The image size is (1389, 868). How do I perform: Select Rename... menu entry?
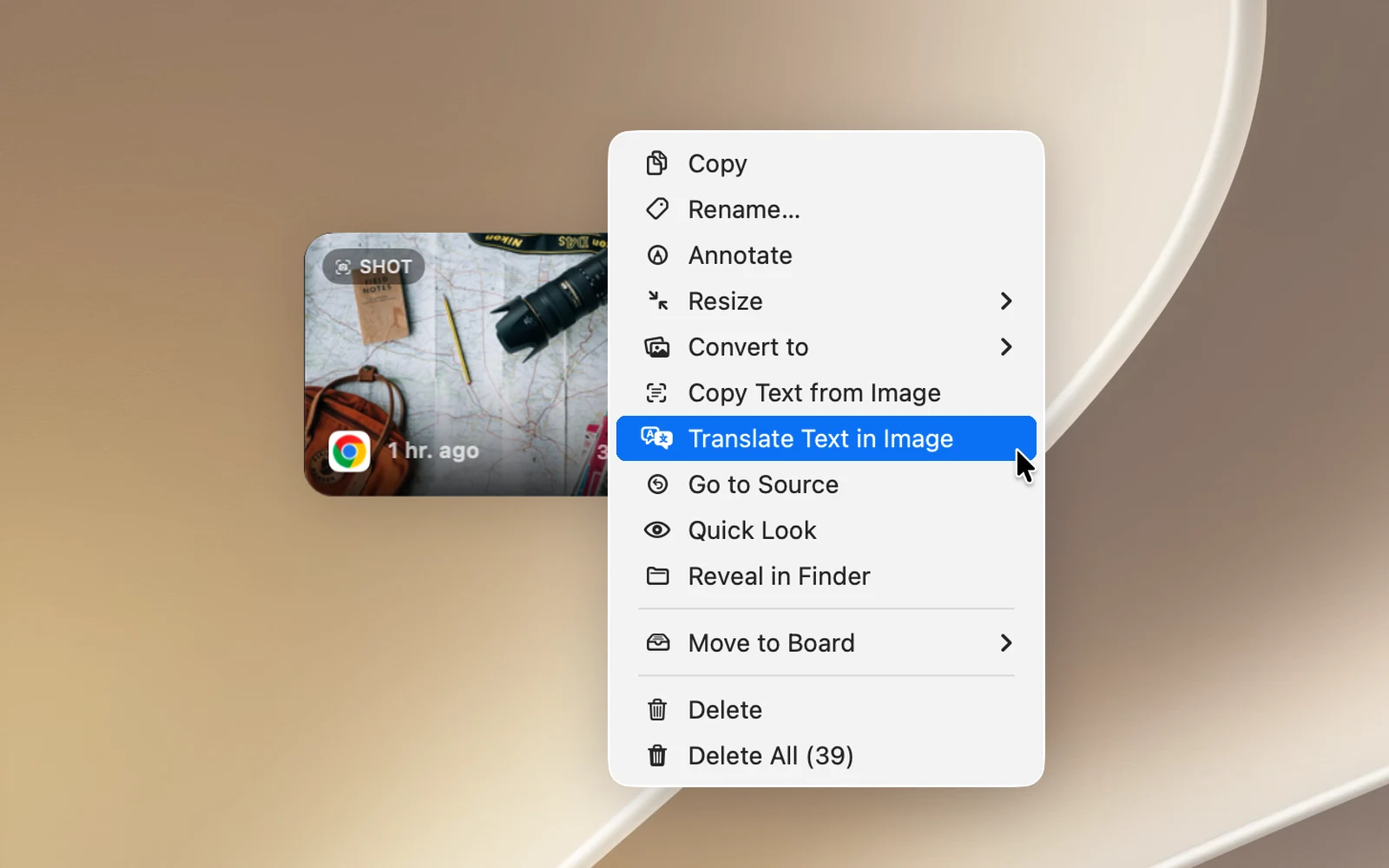(x=826, y=209)
